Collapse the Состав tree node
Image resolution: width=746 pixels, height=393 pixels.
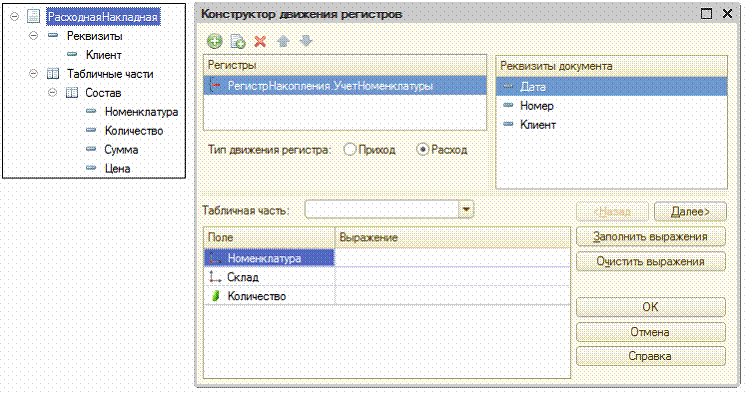(x=53, y=92)
